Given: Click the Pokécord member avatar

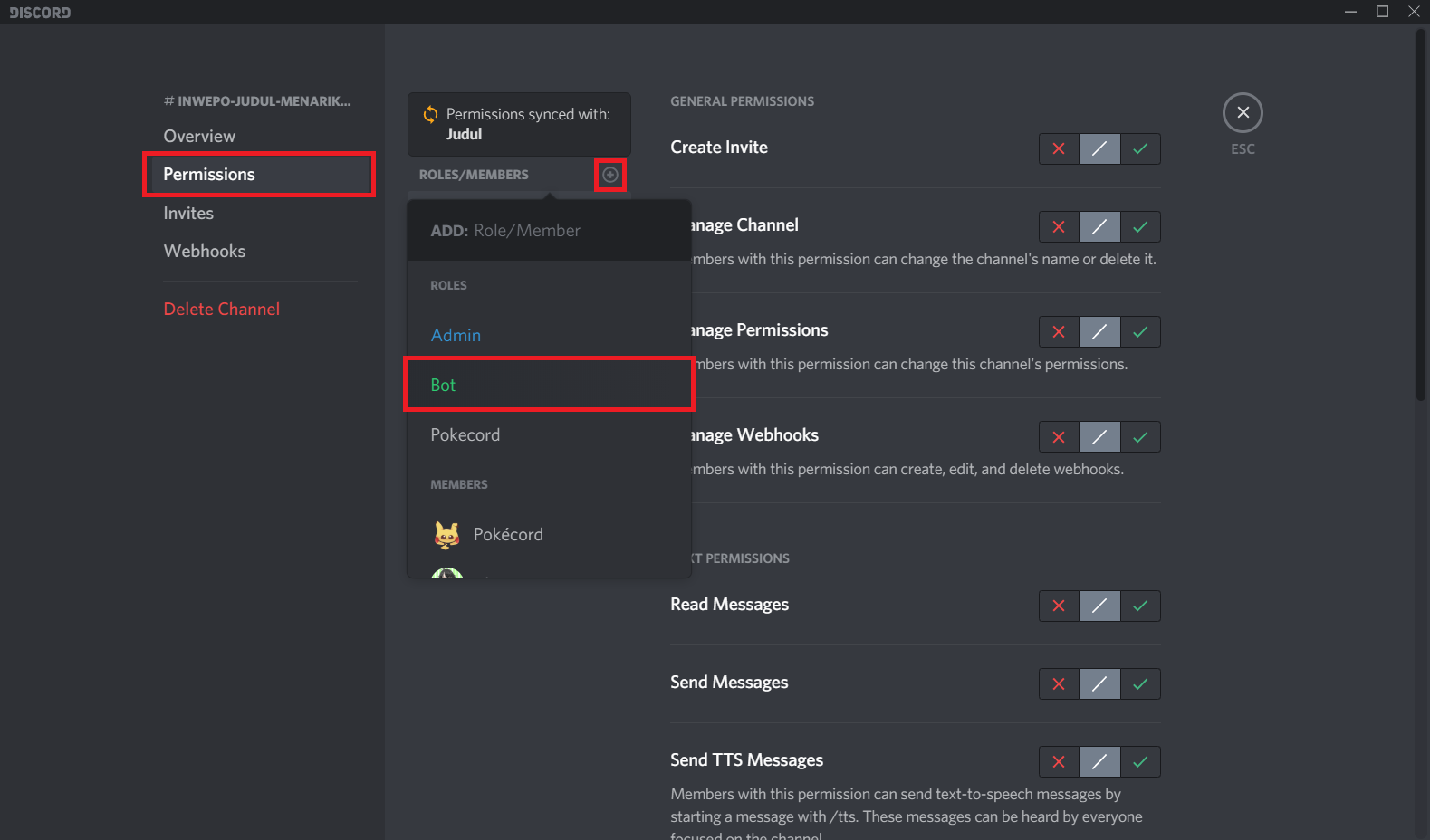Looking at the screenshot, I should click(x=446, y=535).
